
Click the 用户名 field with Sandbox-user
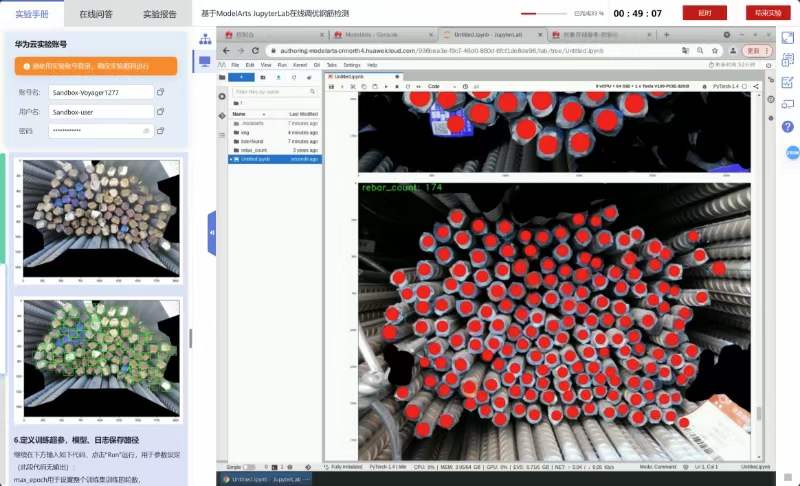(x=101, y=112)
